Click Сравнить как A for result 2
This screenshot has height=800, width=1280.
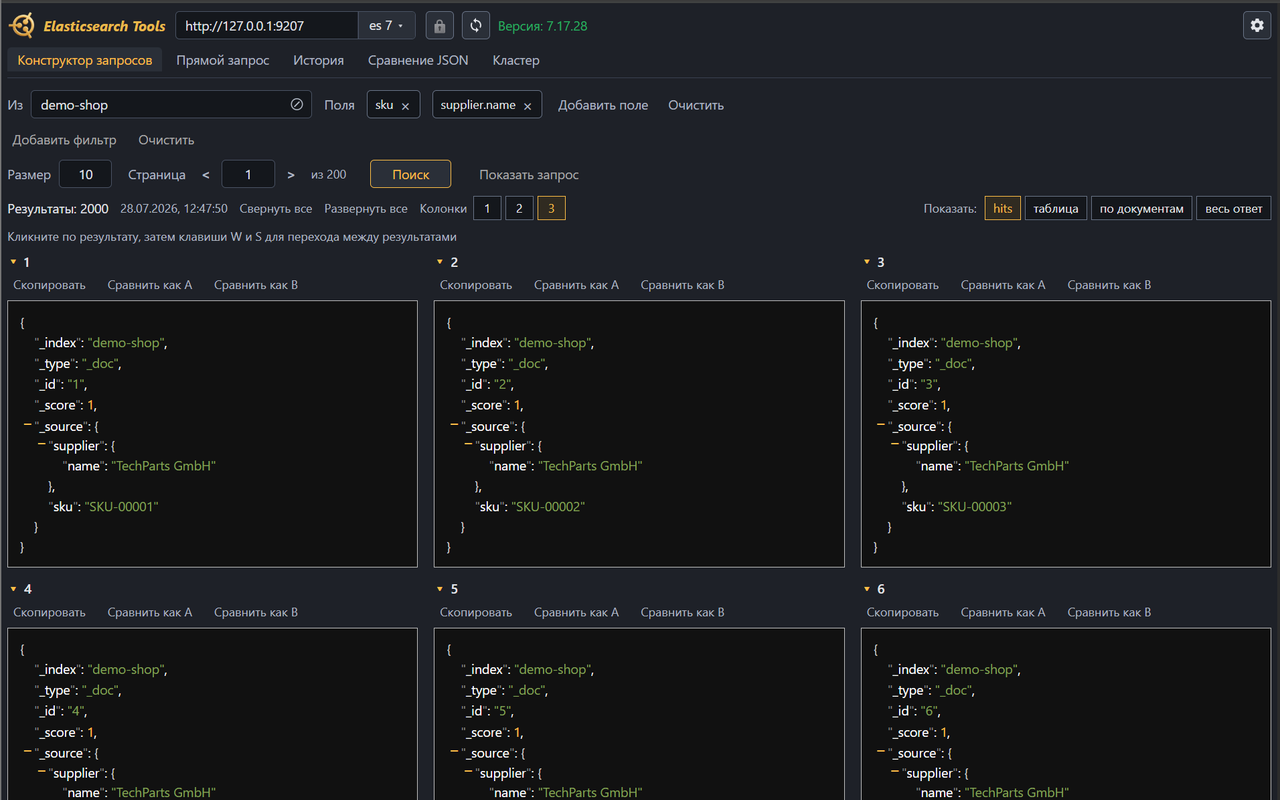coord(577,285)
